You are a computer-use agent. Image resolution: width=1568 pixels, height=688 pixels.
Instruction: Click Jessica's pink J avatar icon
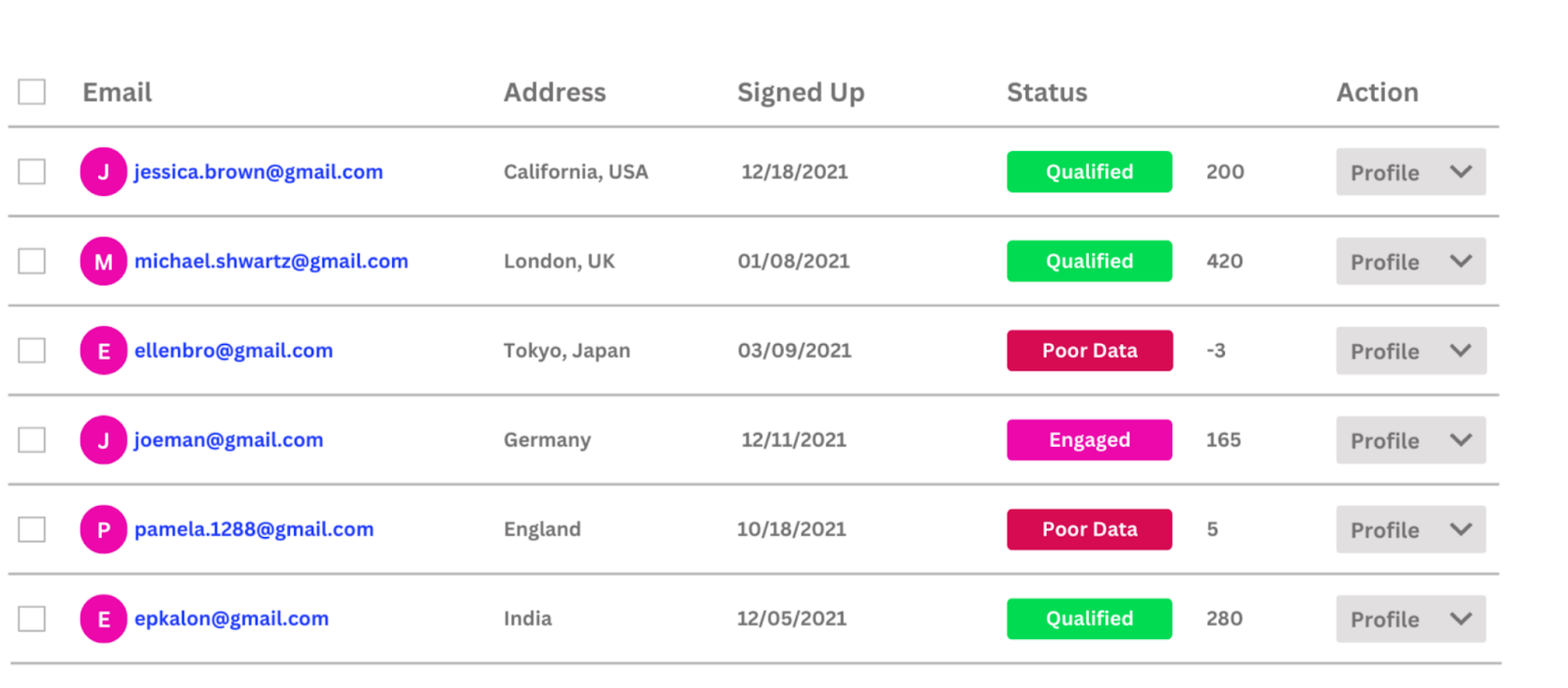point(103,172)
